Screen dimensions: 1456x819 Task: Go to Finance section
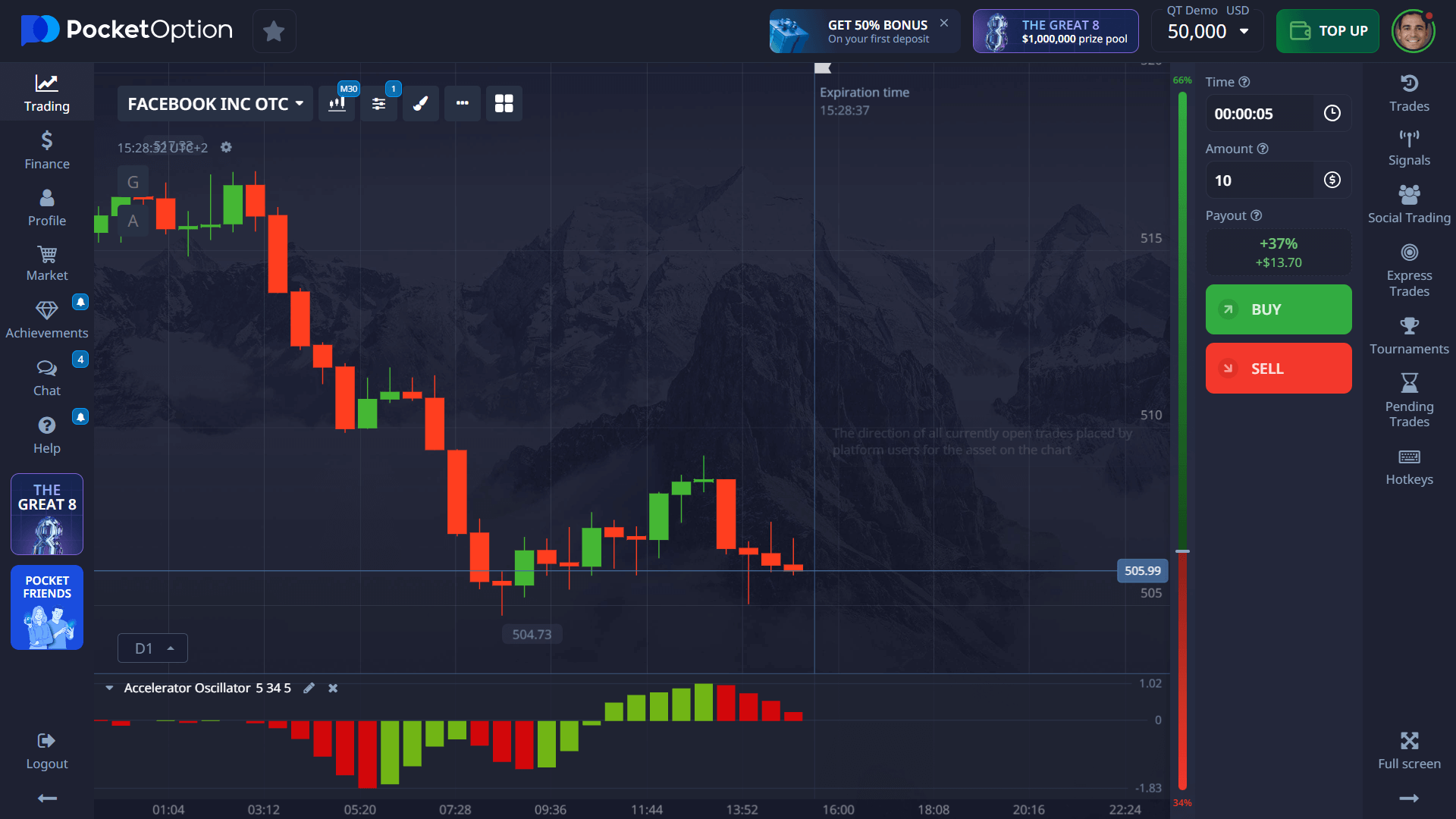[47, 150]
